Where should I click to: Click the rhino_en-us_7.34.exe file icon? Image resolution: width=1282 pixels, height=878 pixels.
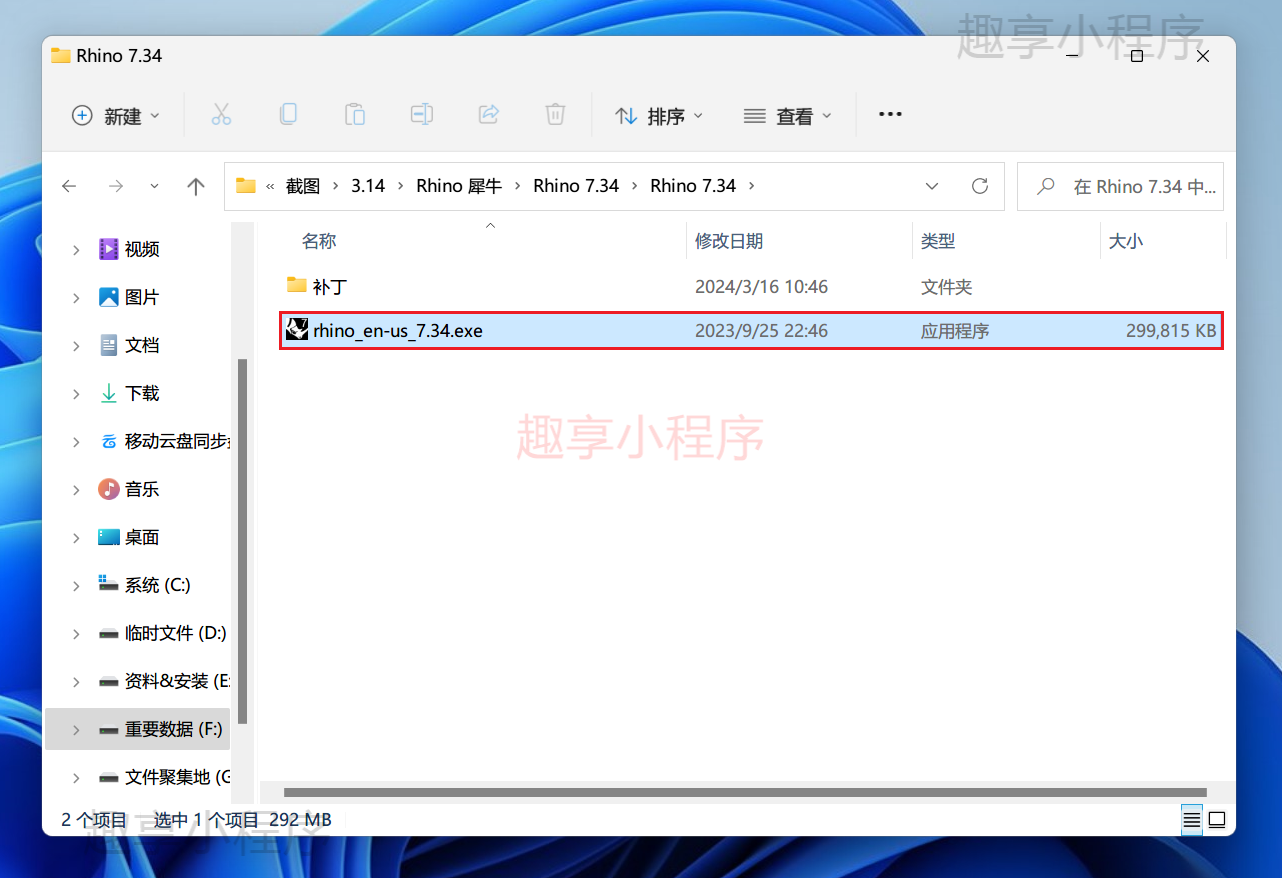[x=296, y=330]
